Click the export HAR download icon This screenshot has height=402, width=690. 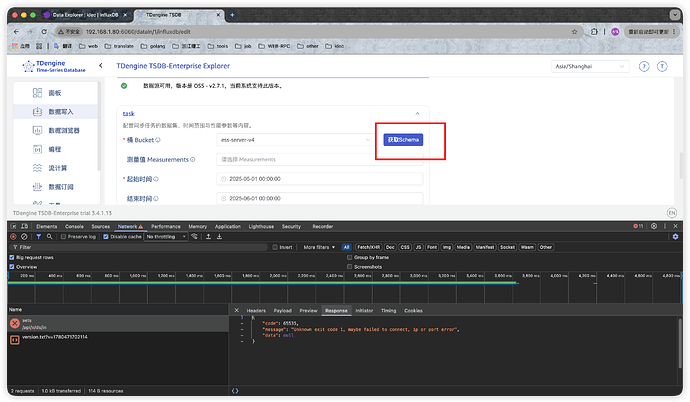tap(219, 237)
